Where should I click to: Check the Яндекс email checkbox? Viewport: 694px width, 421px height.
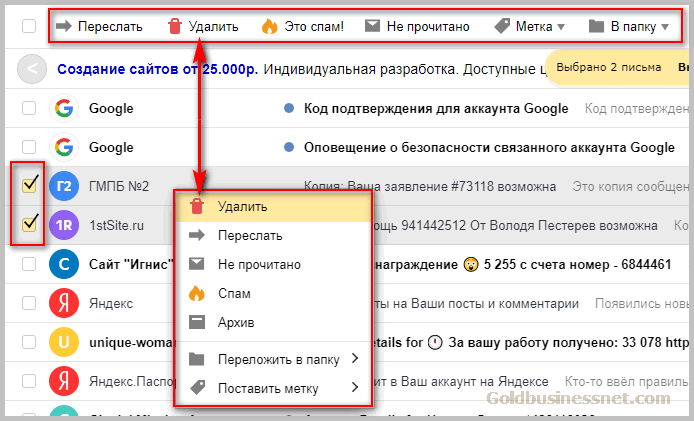point(29,303)
